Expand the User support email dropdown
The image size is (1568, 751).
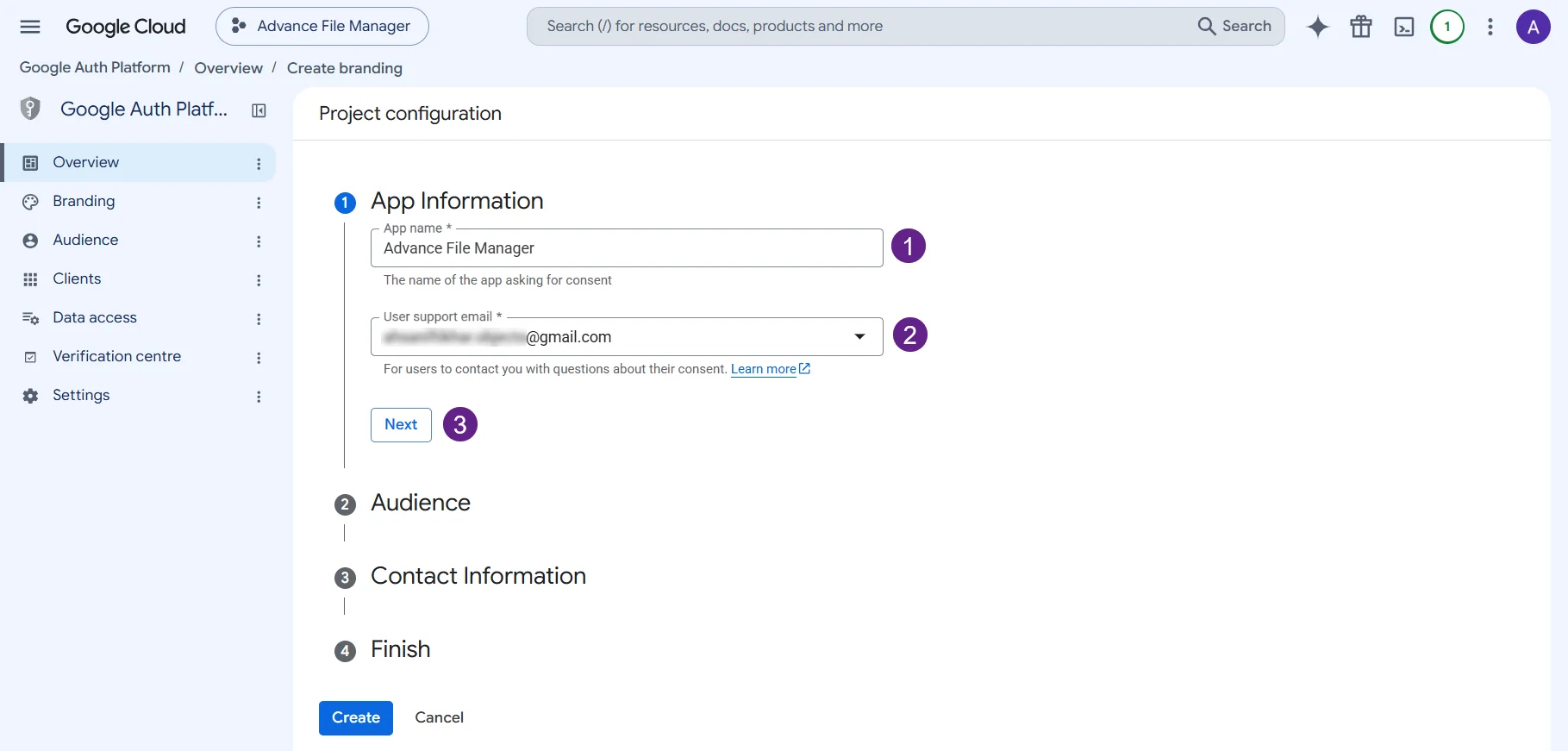[627, 337]
